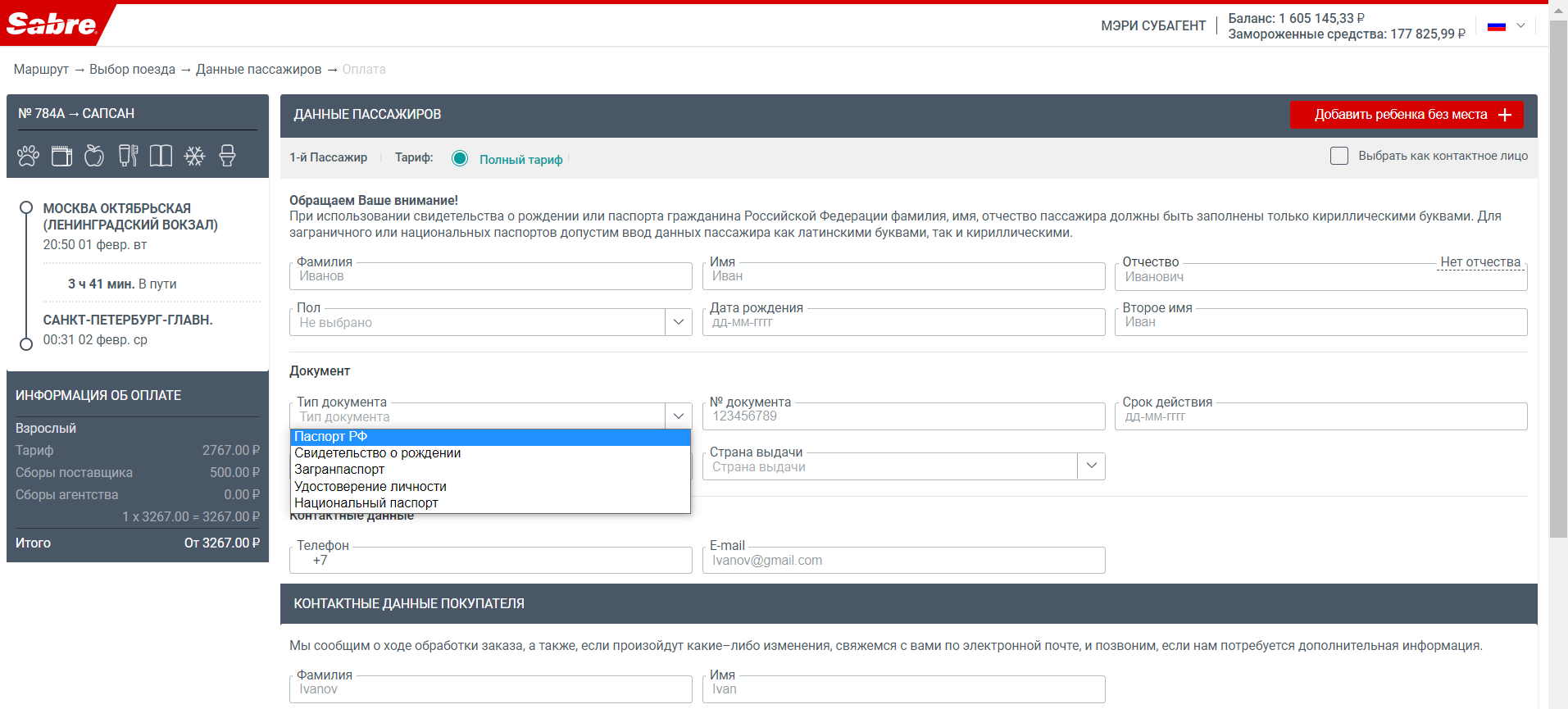Toggle the 'Нет отчества' option
This screenshot has width=1568, height=709.
coord(1479,262)
